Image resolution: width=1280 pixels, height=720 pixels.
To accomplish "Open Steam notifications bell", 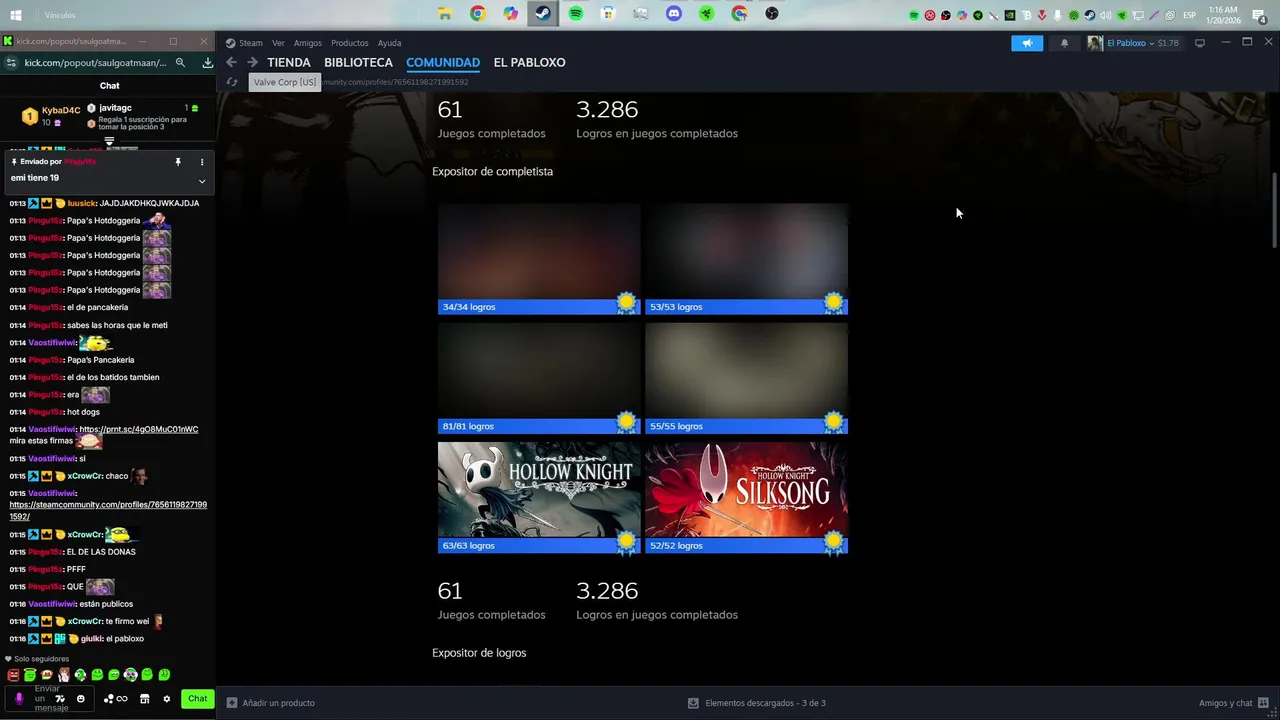I will pos(1064,43).
